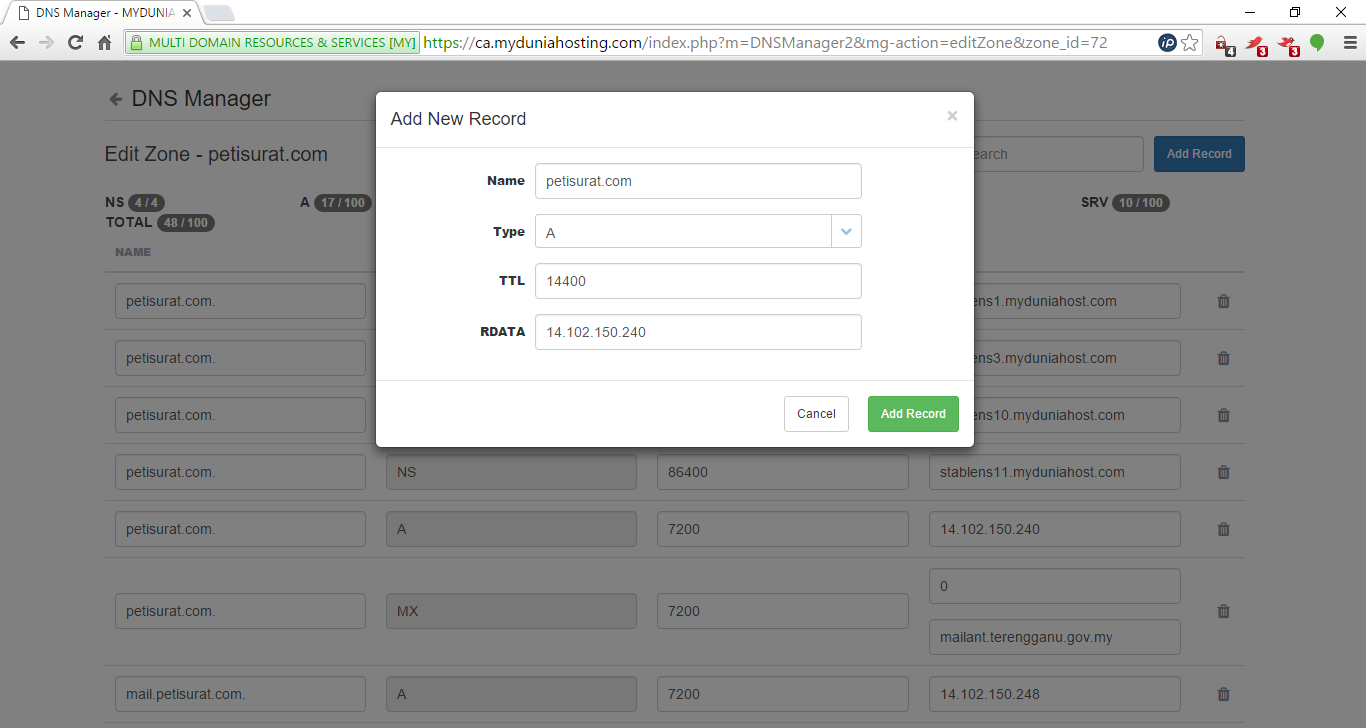Click the URL in the address bar
The width and height of the screenshot is (1366, 728).
(765, 43)
